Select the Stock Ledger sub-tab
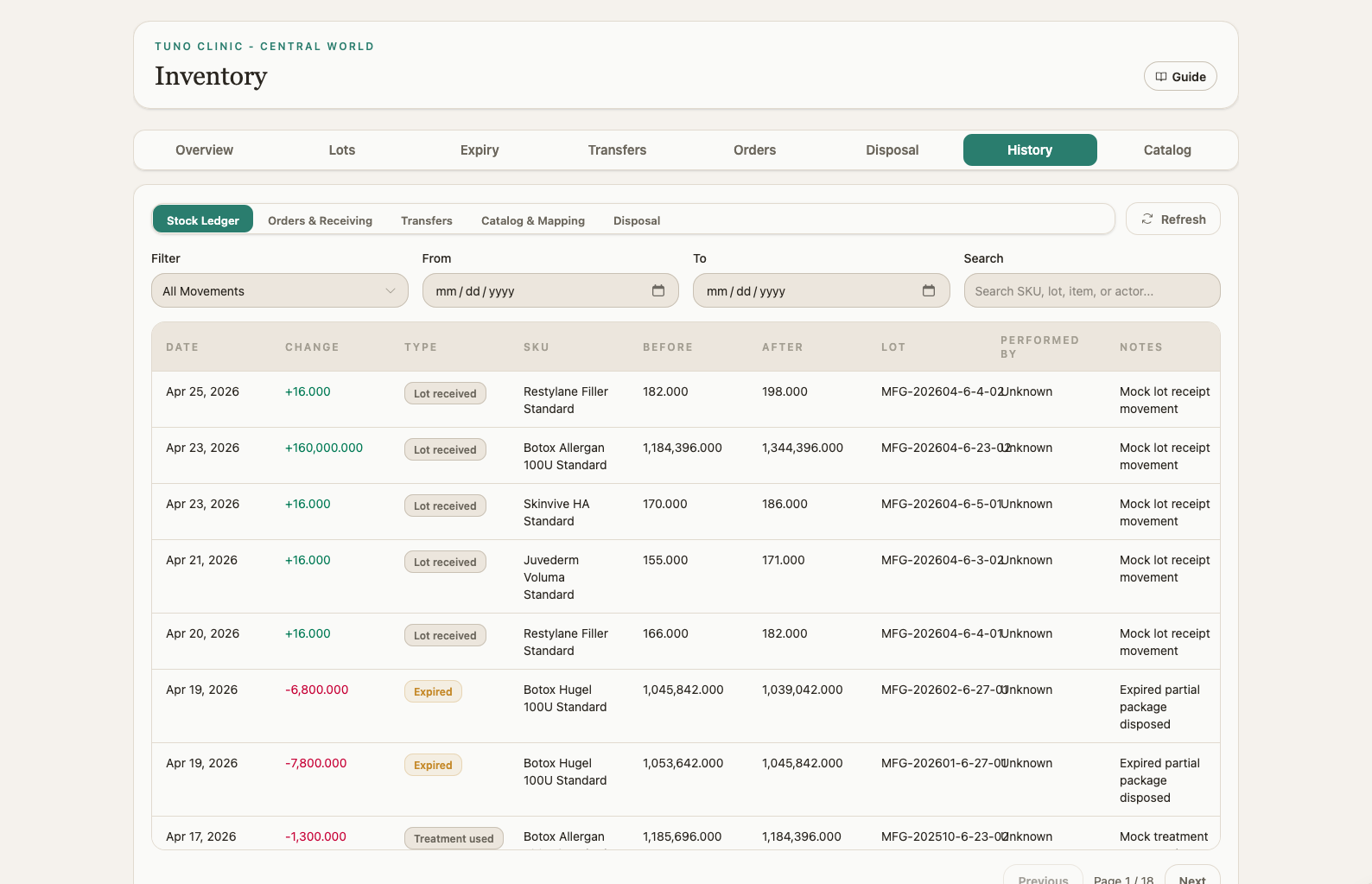 coord(203,219)
